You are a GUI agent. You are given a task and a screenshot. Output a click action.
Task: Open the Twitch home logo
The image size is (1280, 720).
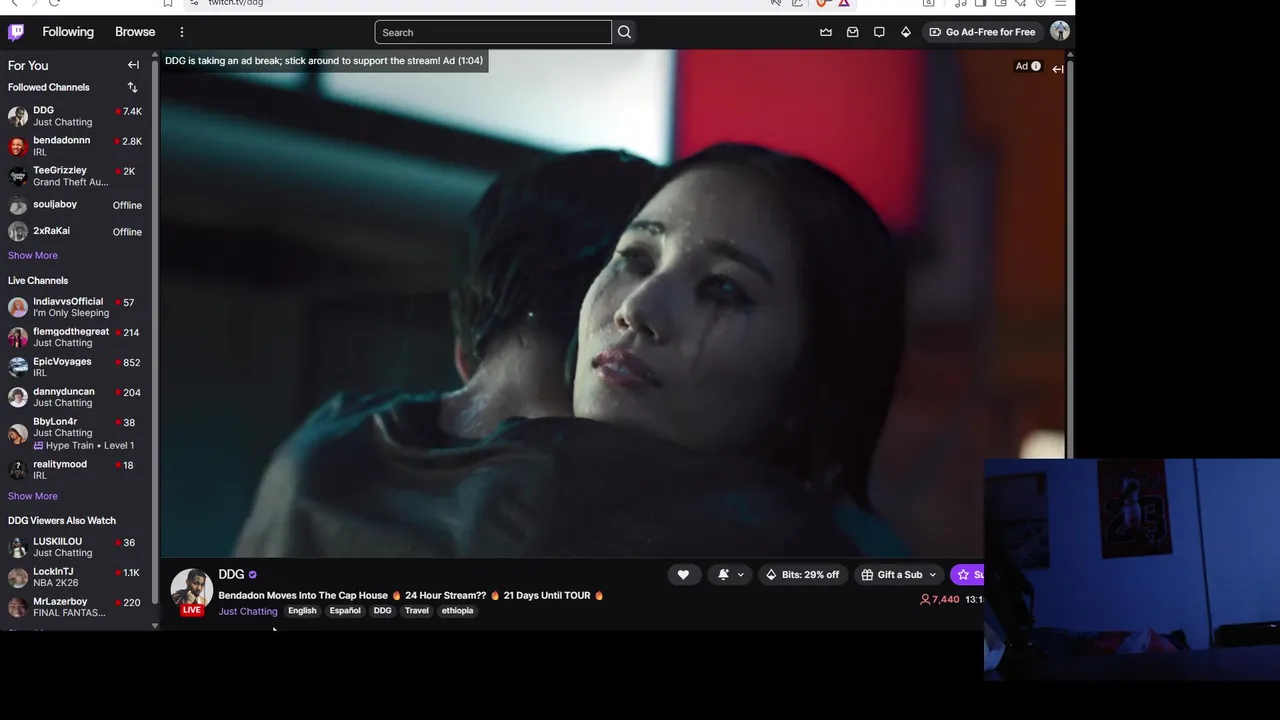tap(16, 32)
